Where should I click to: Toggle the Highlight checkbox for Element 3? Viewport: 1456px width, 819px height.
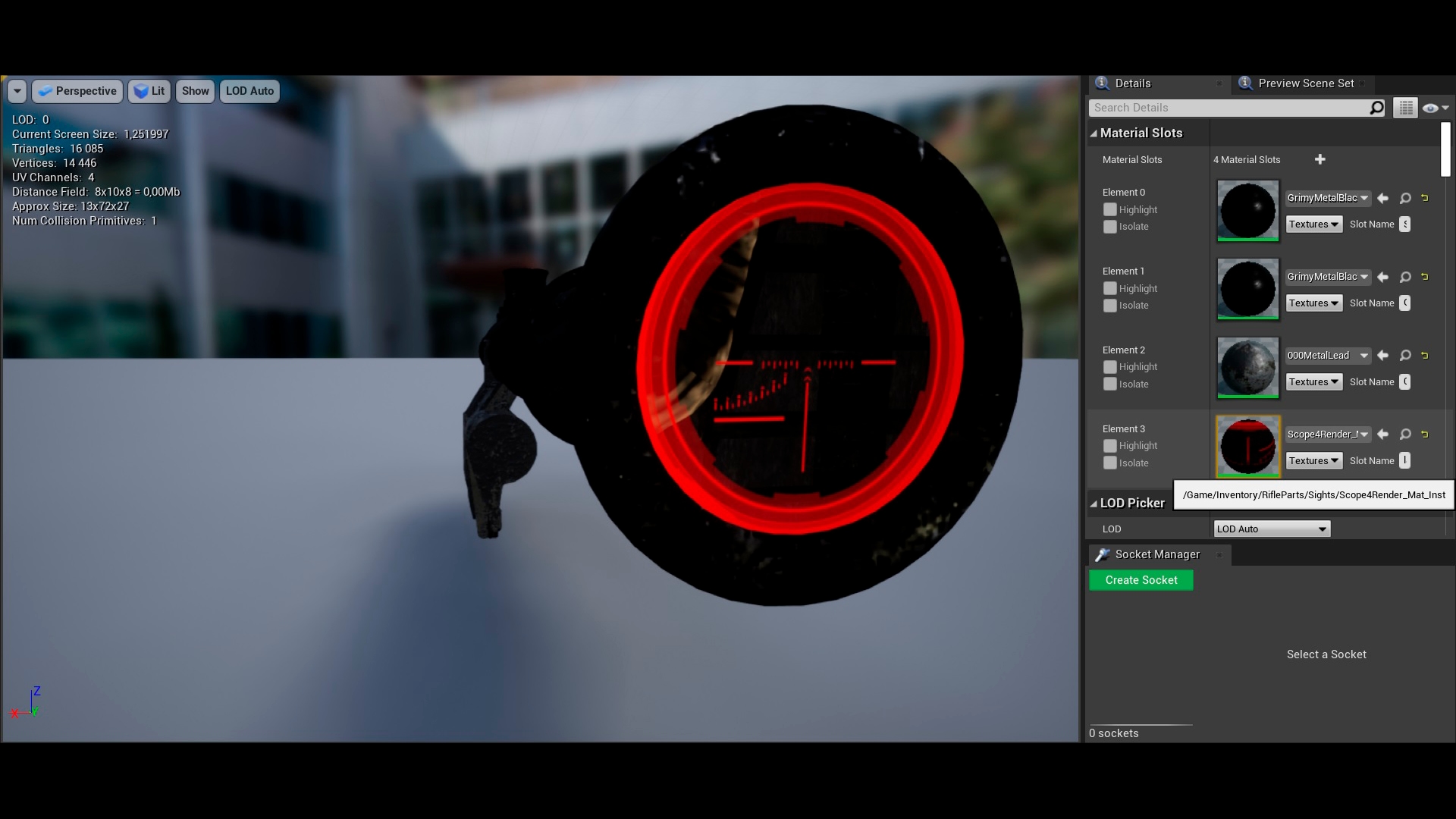(x=1109, y=446)
